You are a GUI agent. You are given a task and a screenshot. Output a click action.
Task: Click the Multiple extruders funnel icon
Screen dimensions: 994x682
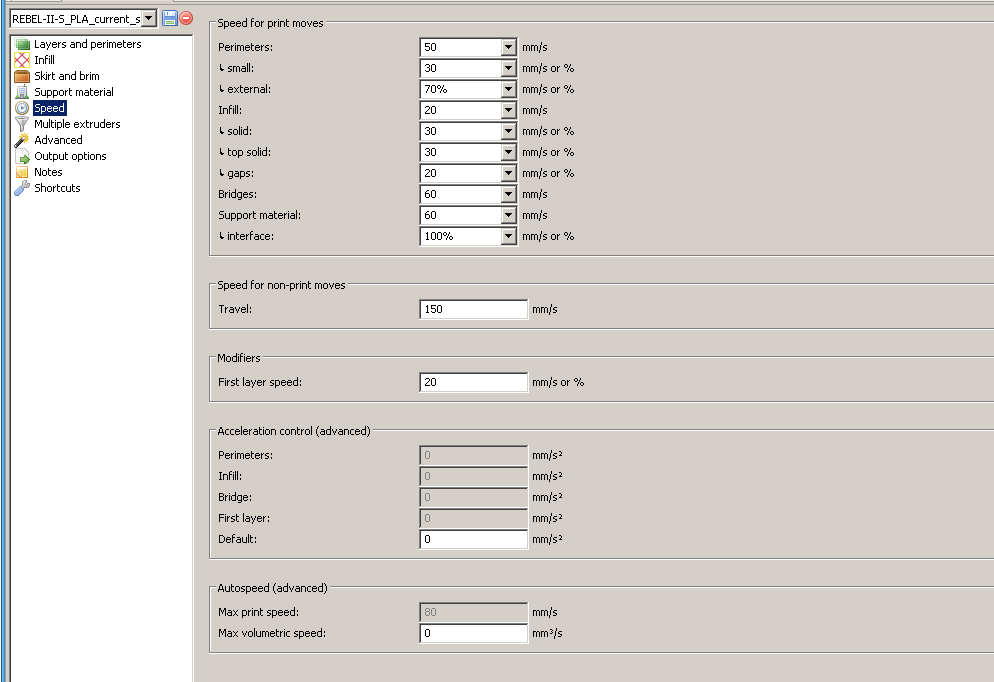[x=22, y=124]
